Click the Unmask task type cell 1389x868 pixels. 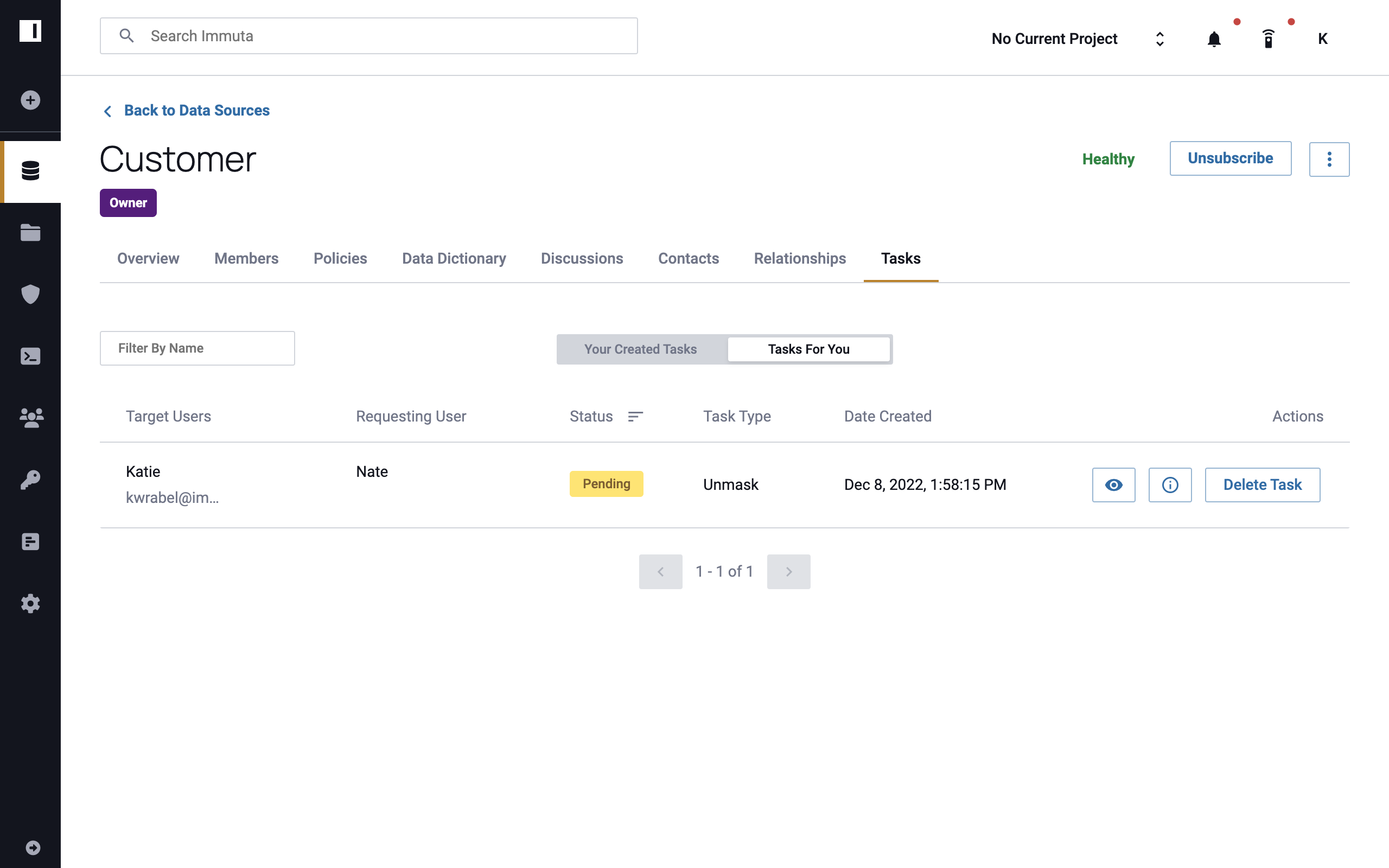click(x=730, y=485)
